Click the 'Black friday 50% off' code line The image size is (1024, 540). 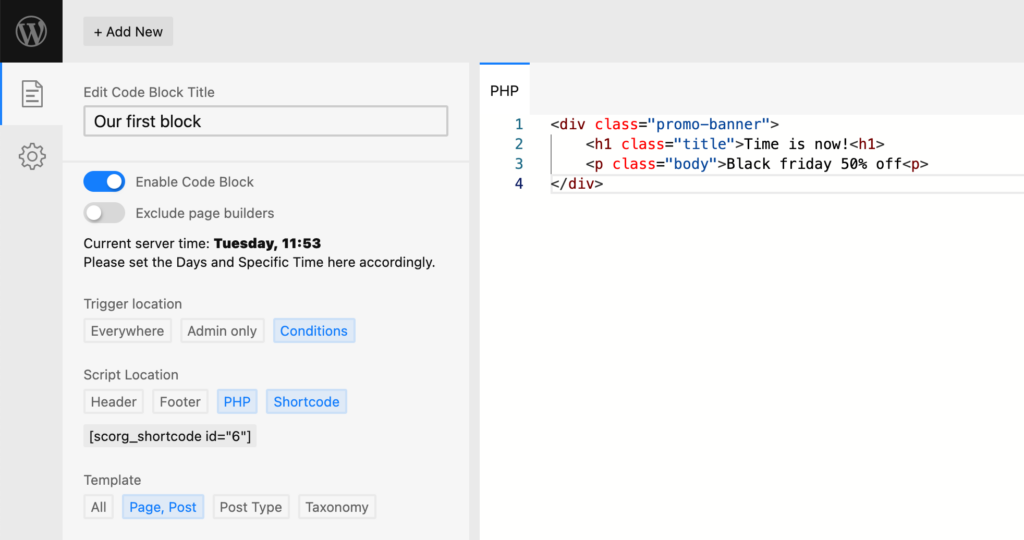(x=757, y=164)
